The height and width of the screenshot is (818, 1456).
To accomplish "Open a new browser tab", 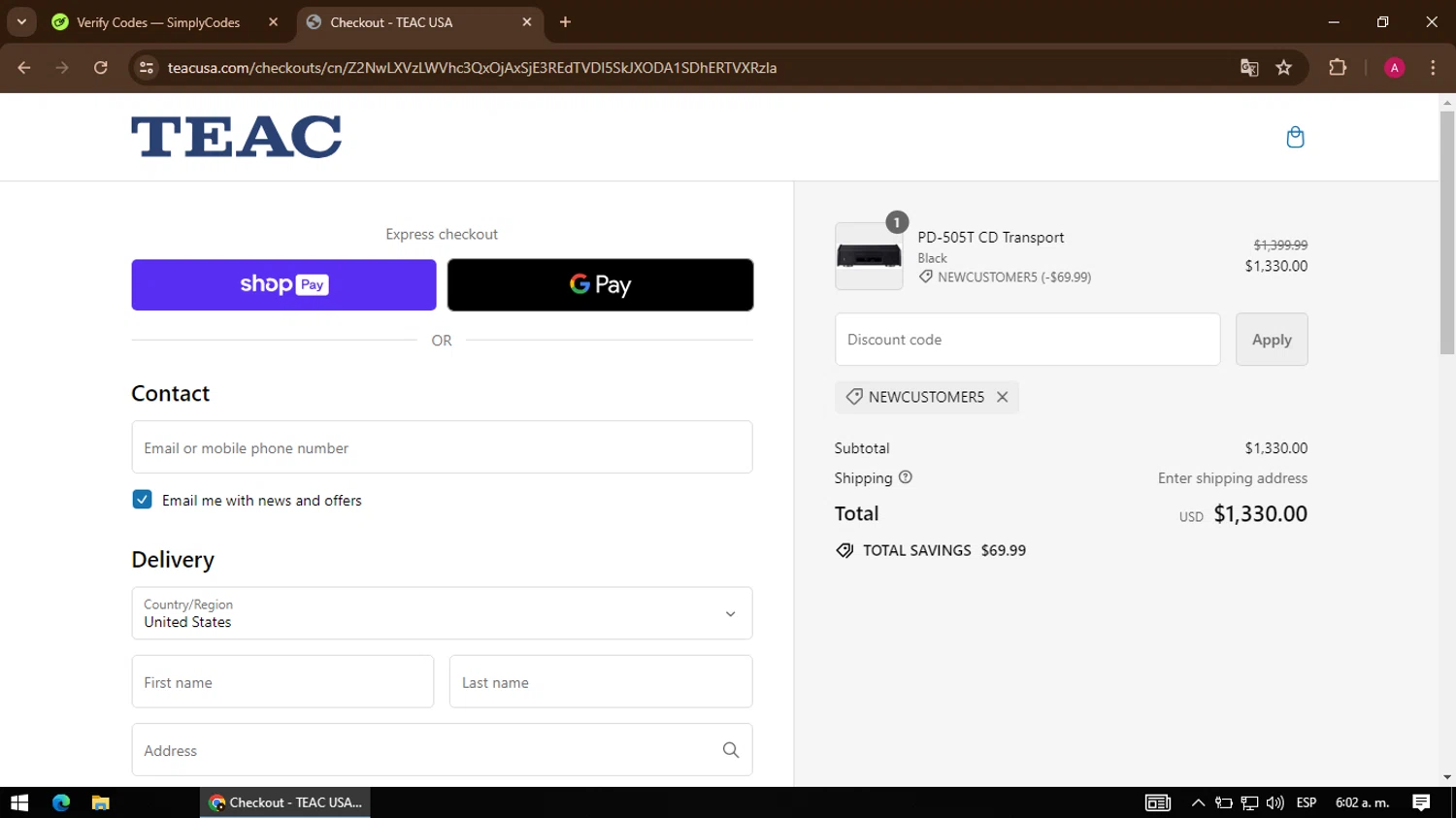I will [565, 22].
